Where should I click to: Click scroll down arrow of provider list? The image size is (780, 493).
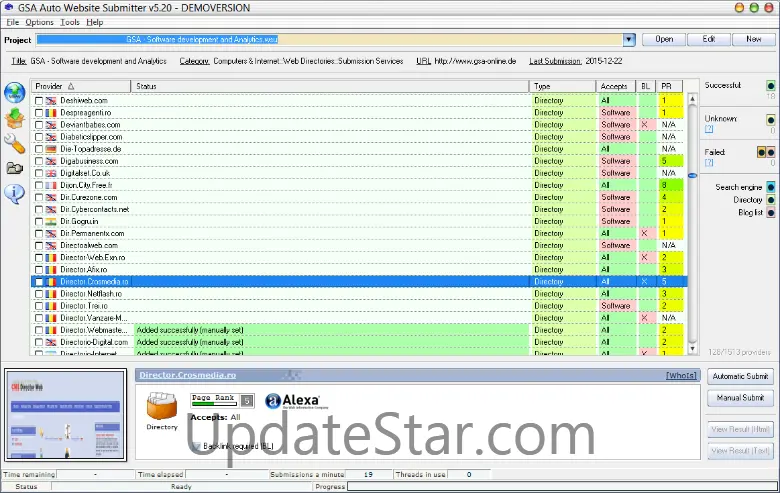tap(692, 349)
